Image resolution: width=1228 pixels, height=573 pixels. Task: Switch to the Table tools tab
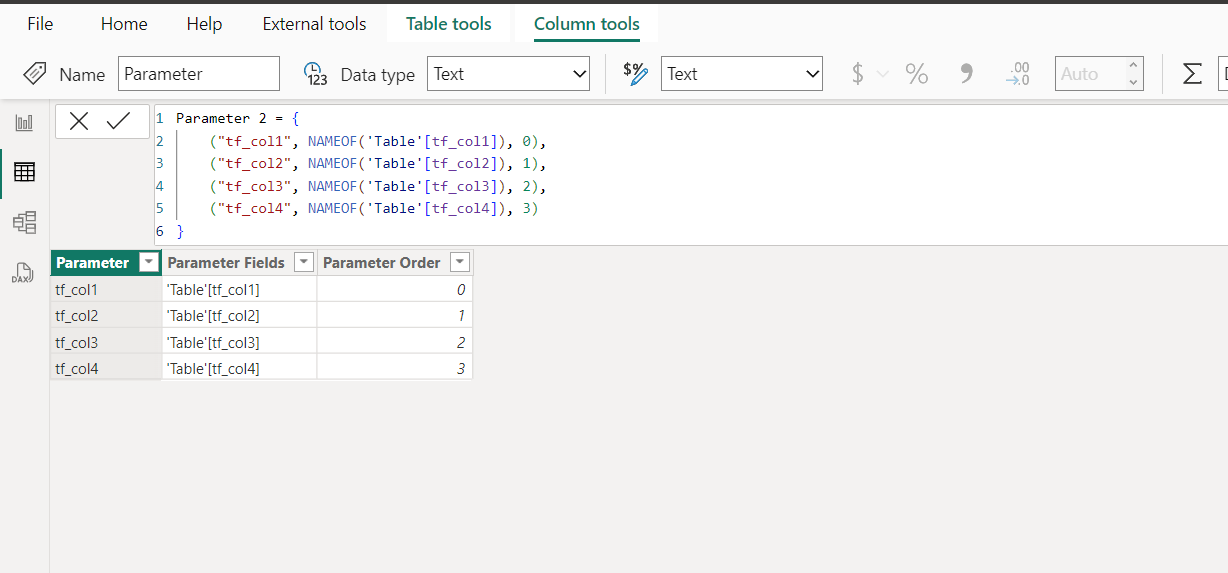point(449,24)
